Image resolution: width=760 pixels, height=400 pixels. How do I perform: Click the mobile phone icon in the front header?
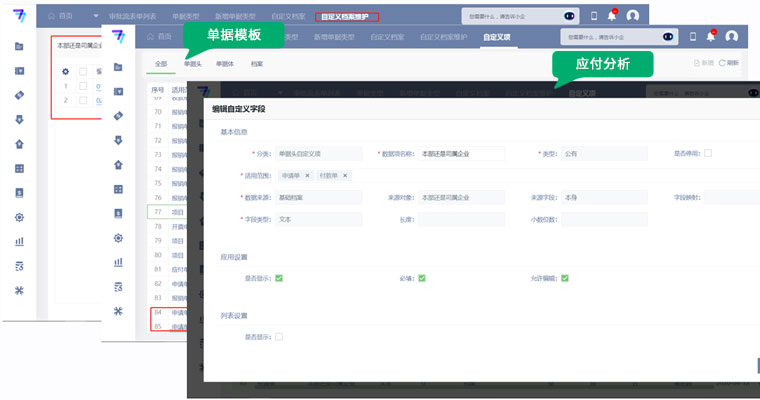(x=693, y=36)
